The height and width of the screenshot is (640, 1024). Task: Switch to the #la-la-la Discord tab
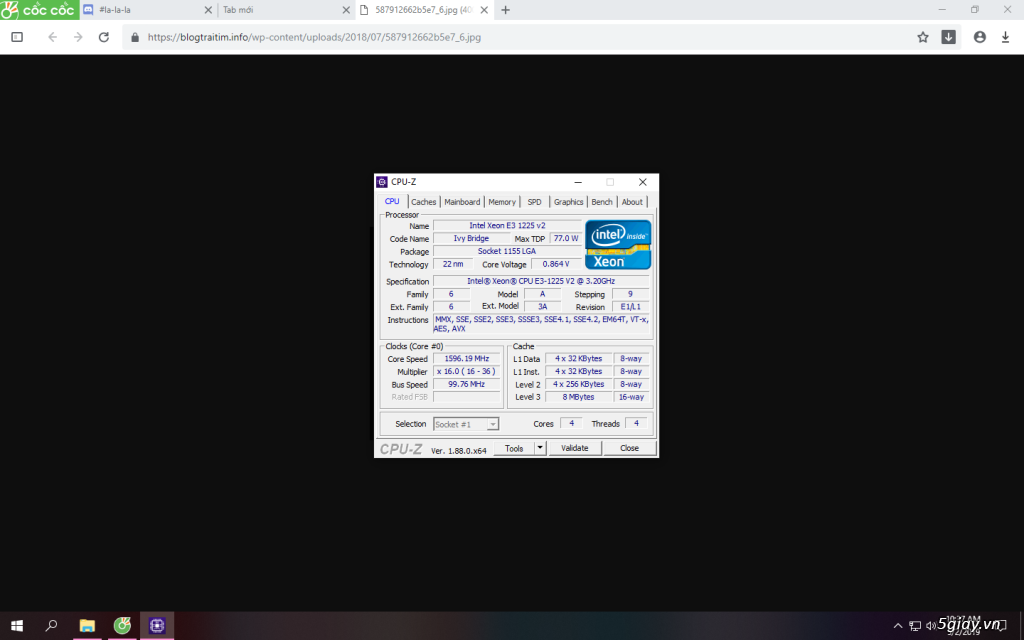point(149,10)
